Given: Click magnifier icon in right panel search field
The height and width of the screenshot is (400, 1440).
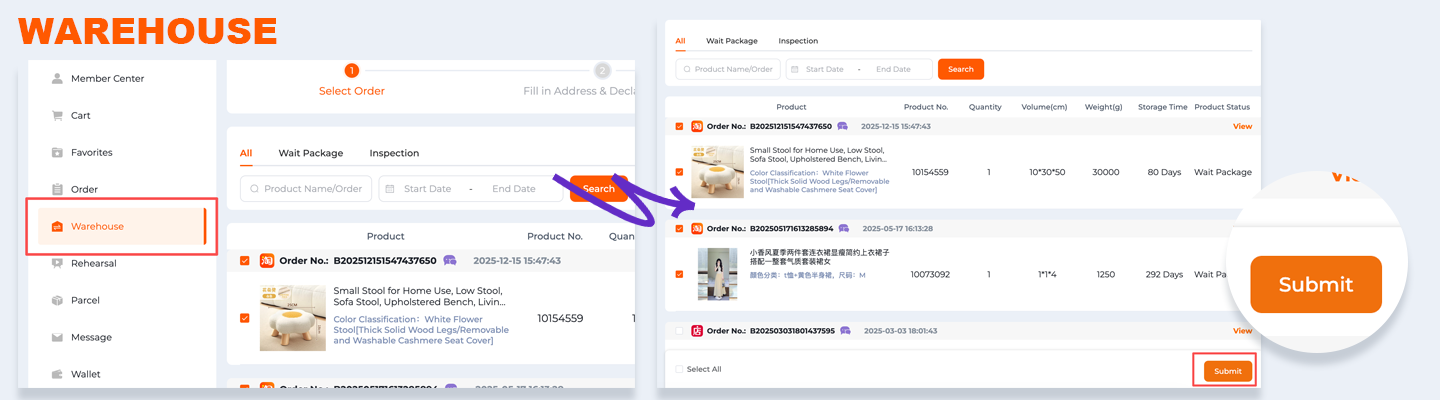Looking at the screenshot, I should 686,69.
